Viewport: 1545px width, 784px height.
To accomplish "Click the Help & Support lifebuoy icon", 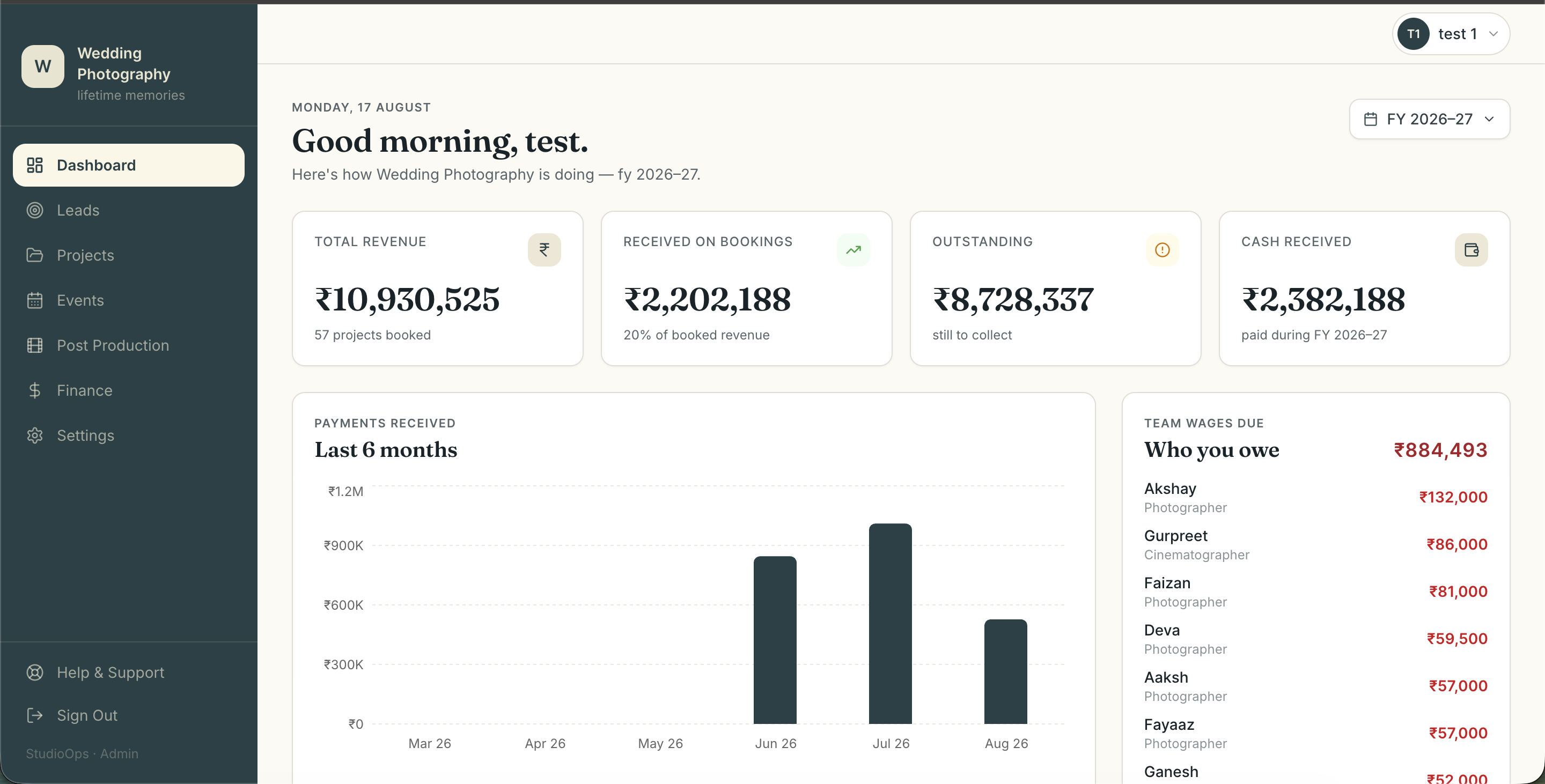I will (x=35, y=672).
